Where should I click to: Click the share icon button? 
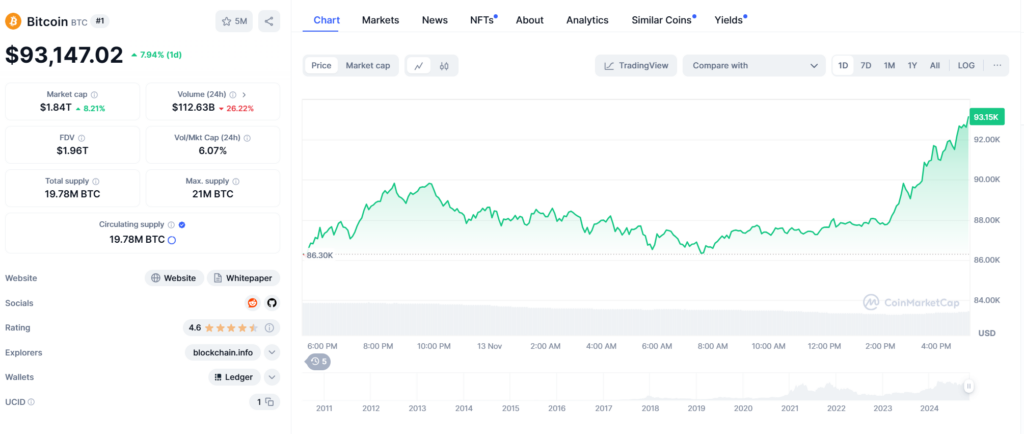click(x=269, y=22)
